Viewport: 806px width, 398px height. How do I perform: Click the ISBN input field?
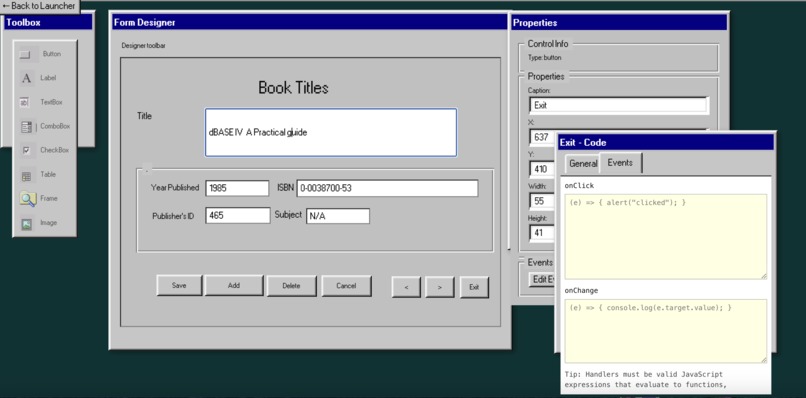[388, 188]
